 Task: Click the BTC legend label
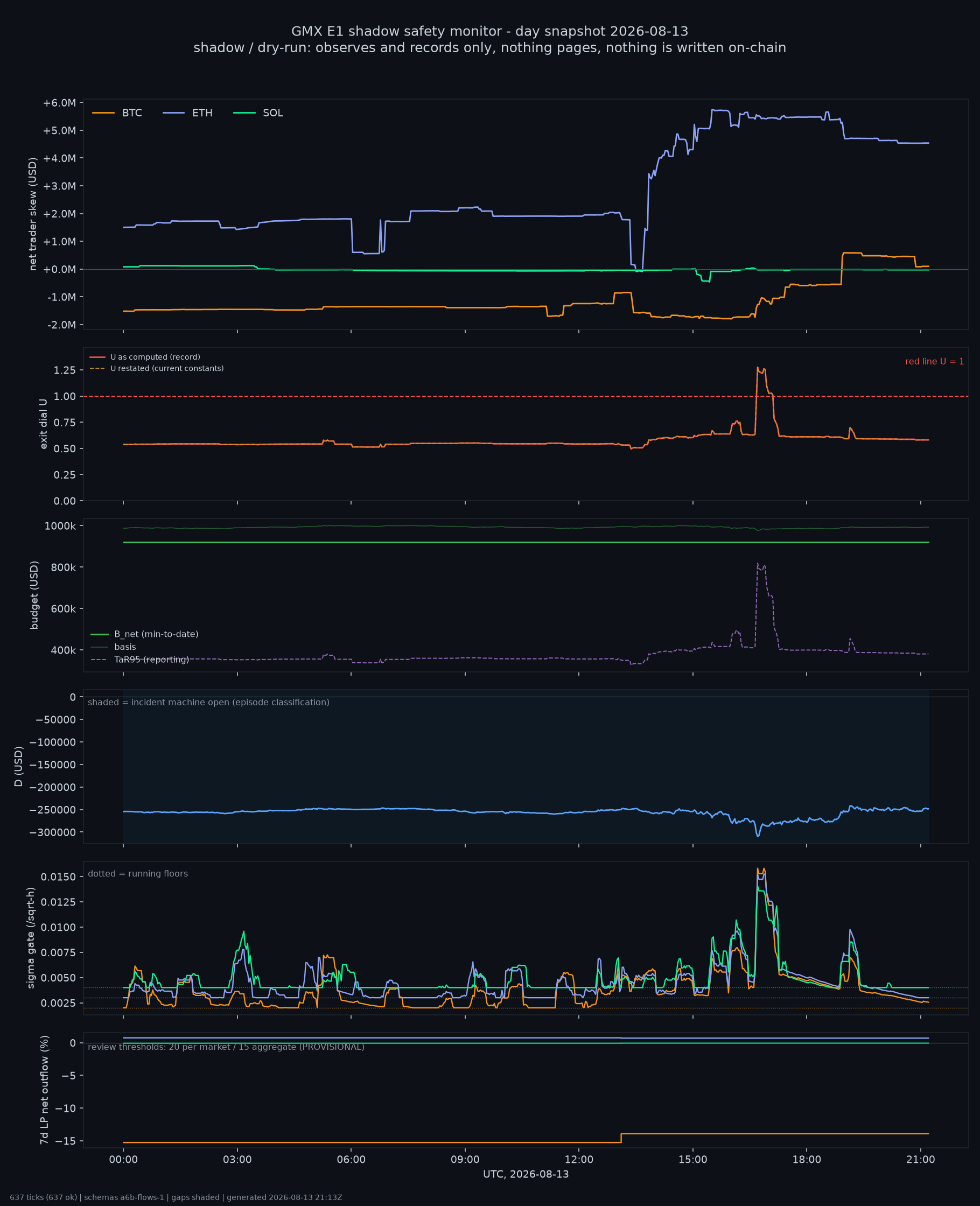(131, 113)
